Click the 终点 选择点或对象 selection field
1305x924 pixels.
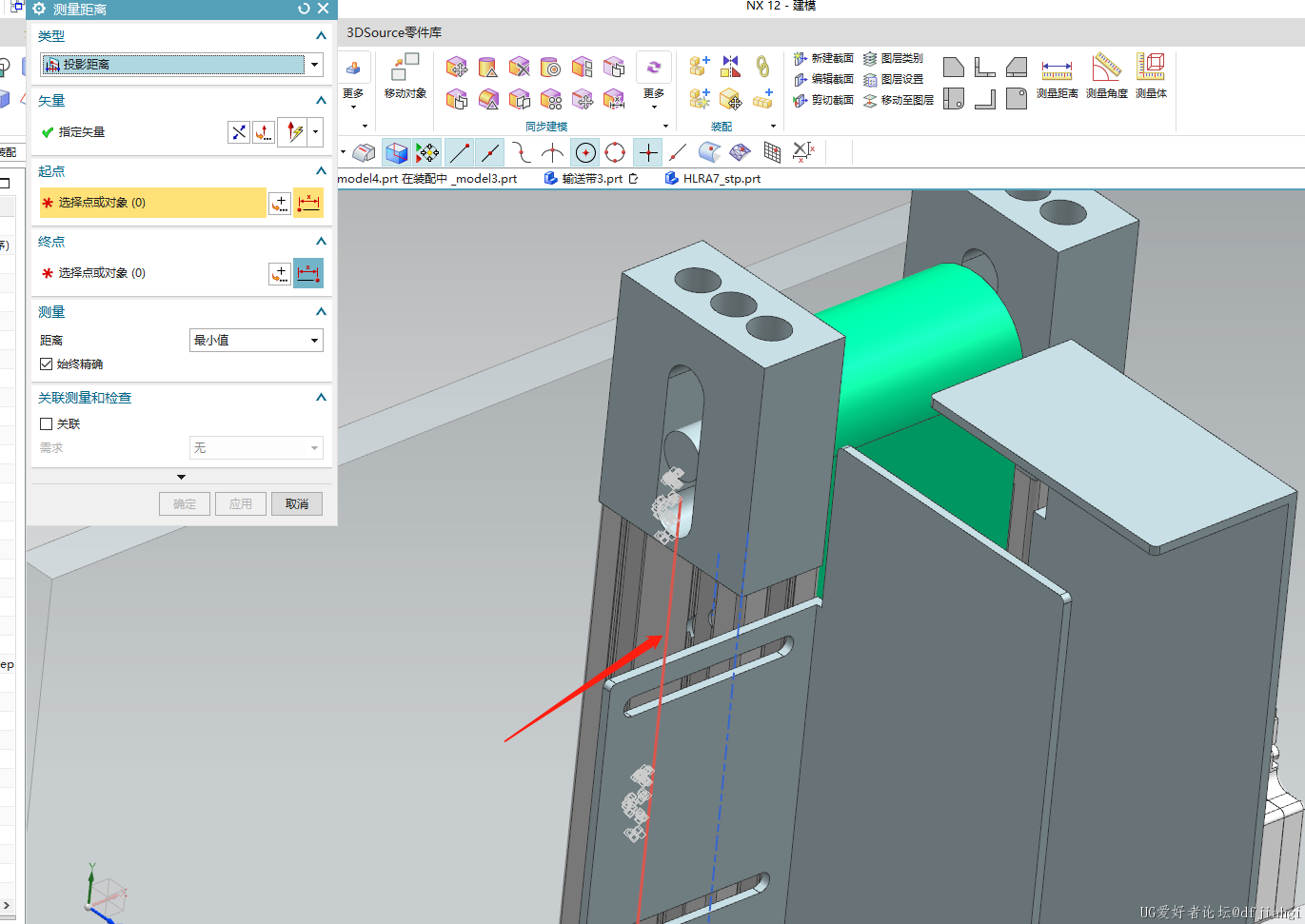tap(152, 273)
